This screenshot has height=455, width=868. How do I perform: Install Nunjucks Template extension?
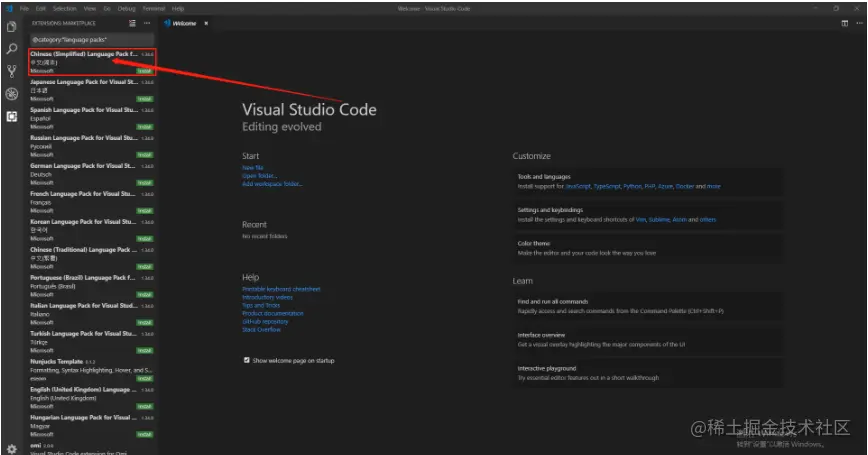point(145,379)
